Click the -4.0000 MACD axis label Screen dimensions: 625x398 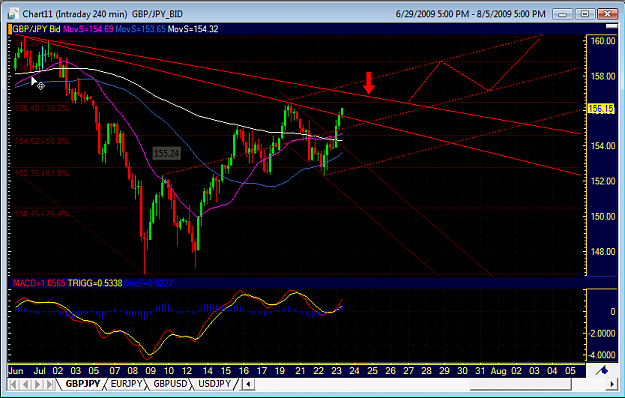(x=602, y=355)
